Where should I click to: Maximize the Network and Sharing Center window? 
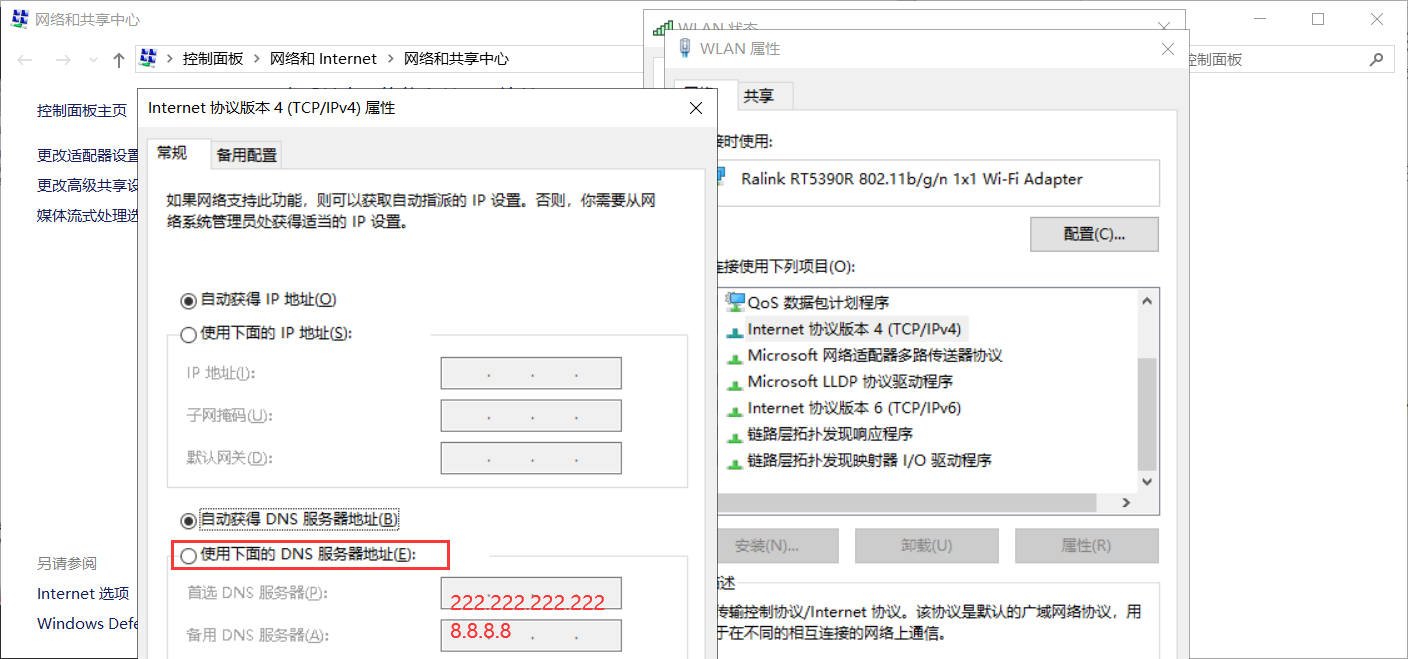1318,19
